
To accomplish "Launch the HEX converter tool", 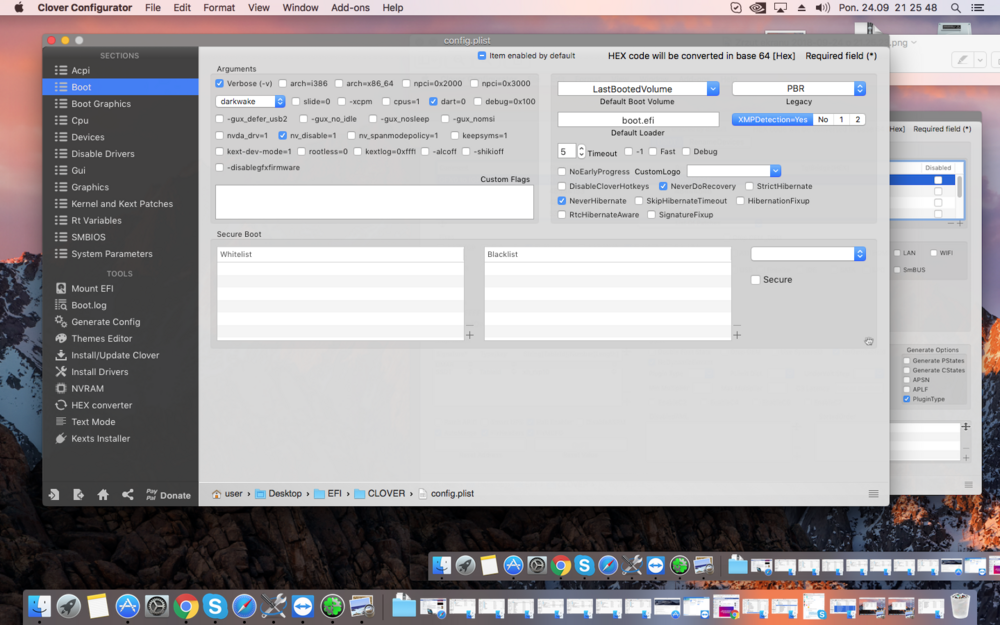I will (101, 405).
